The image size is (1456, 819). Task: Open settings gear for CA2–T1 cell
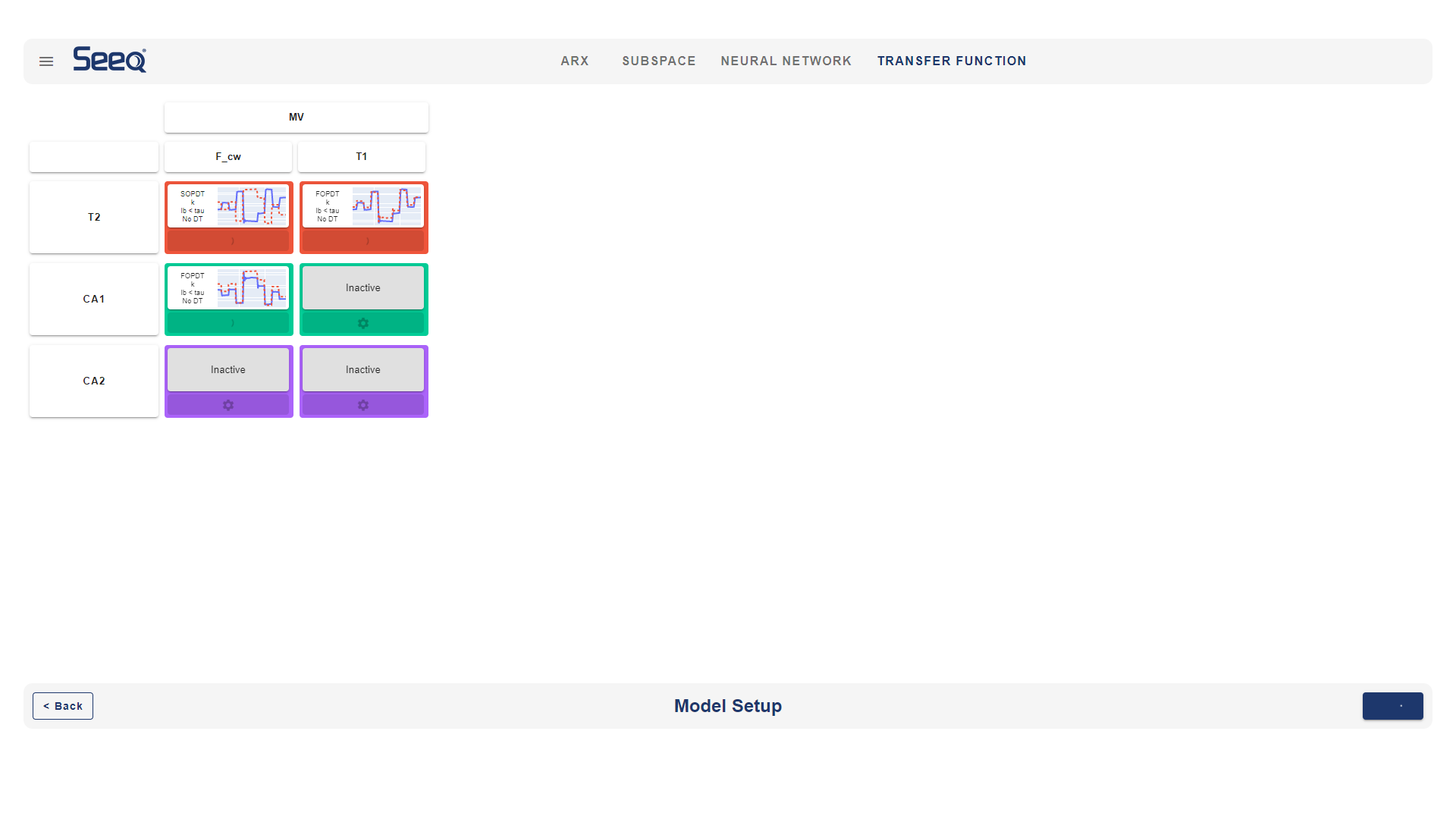(363, 405)
